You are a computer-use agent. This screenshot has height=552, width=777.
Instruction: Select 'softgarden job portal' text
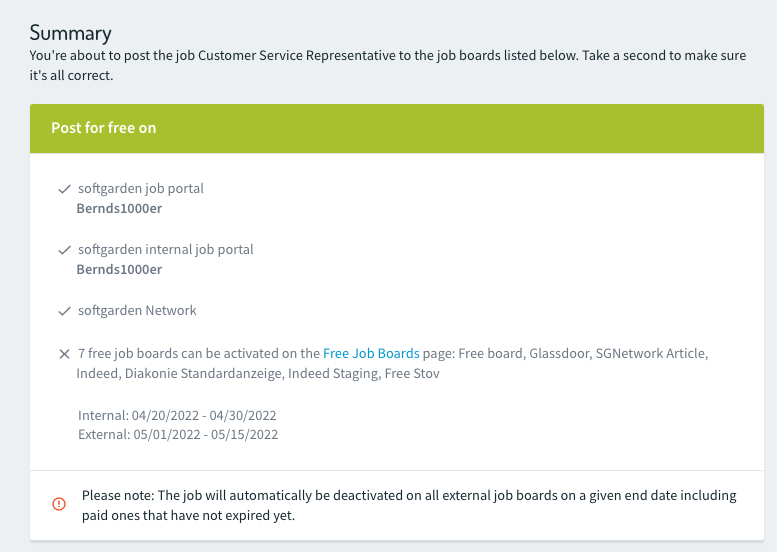click(141, 188)
